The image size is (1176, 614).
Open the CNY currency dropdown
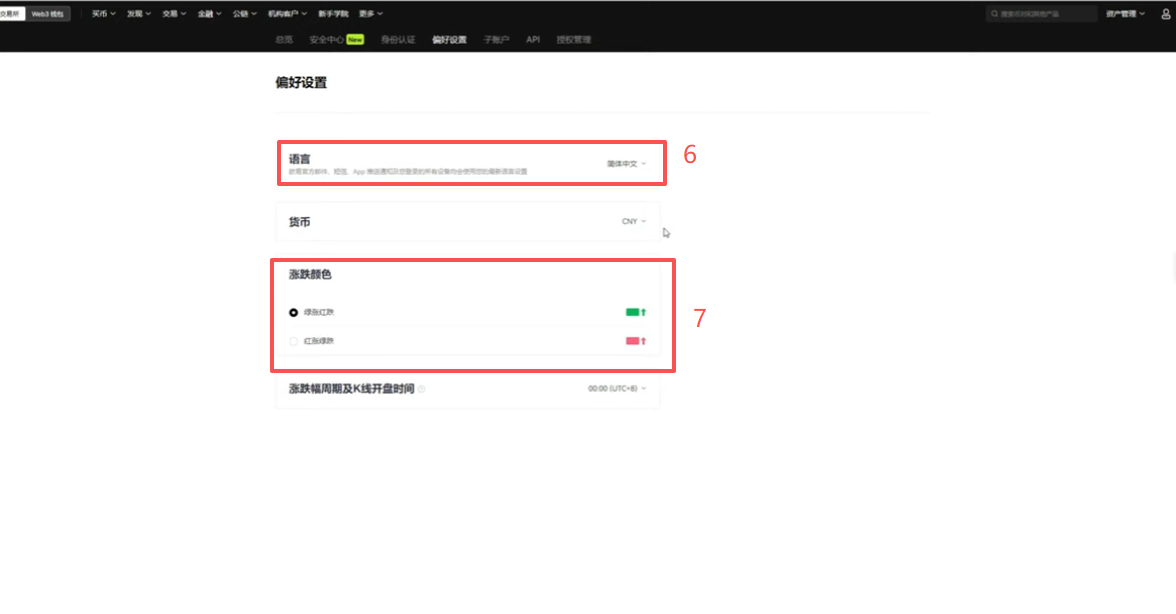(634, 221)
